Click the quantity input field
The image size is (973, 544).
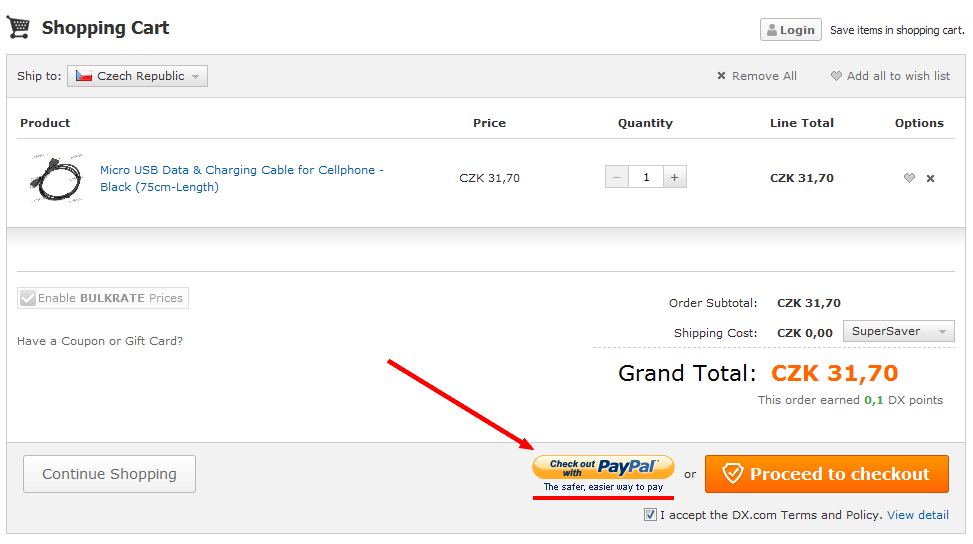point(646,177)
